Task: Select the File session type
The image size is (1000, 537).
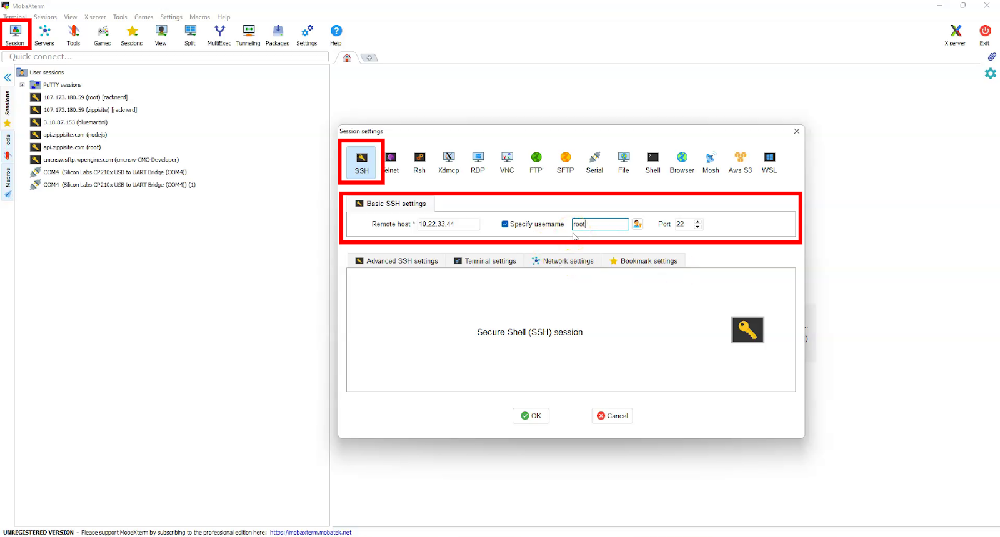Action: click(x=624, y=163)
